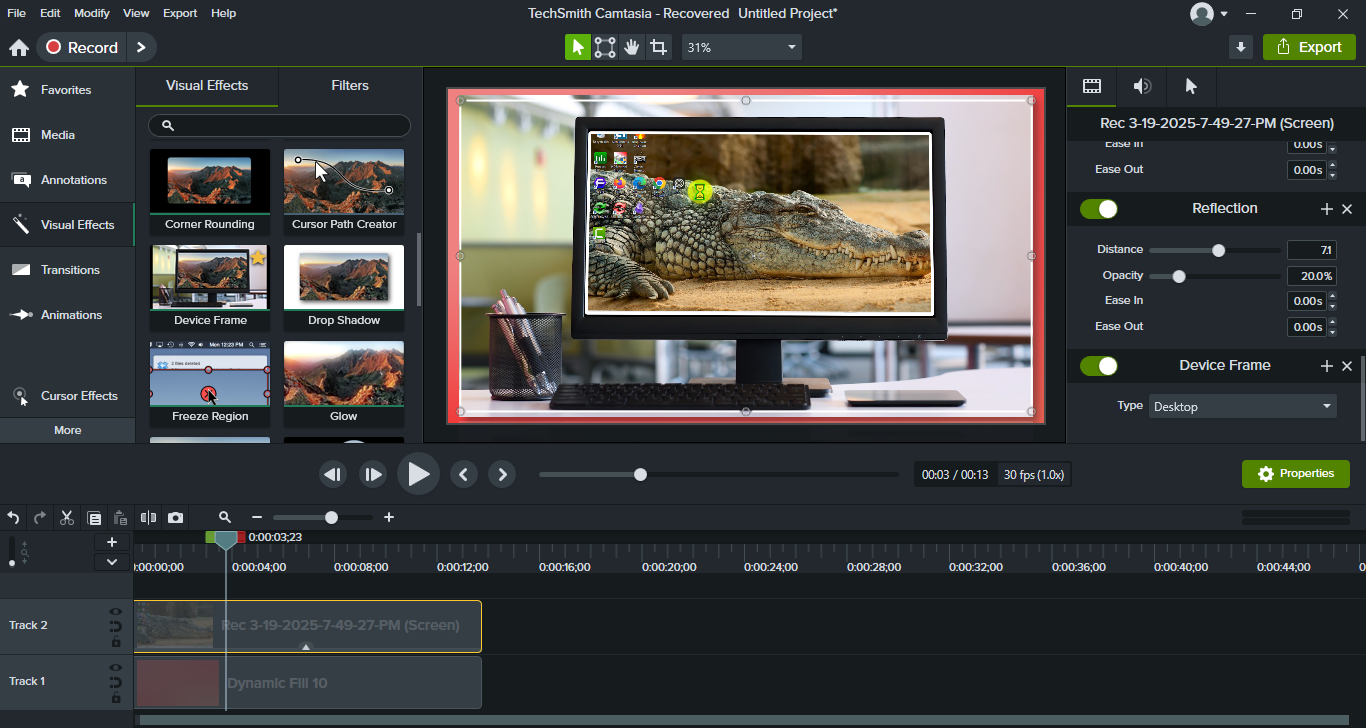The height and width of the screenshot is (728, 1366).
Task: Open the Device Frame Type dropdown
Action: coord(1242,406)
